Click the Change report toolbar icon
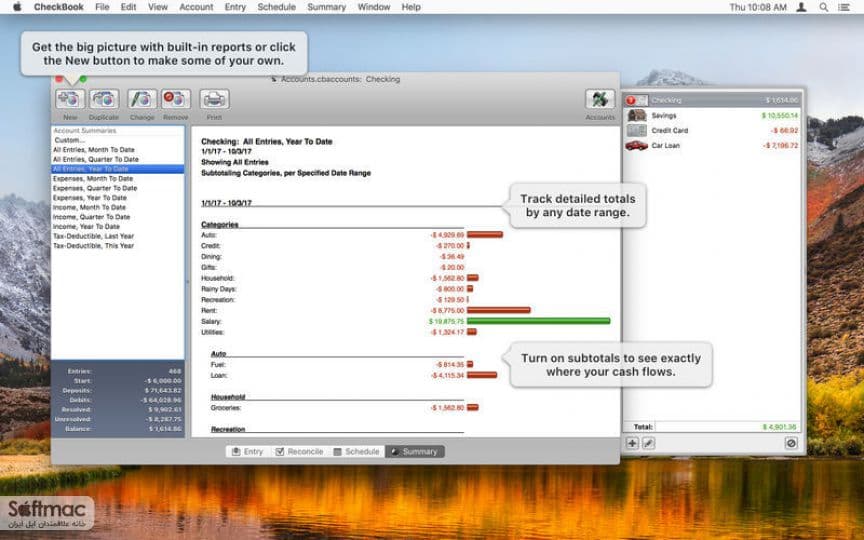This screenshot has width=864, height=540. (142, 99)
